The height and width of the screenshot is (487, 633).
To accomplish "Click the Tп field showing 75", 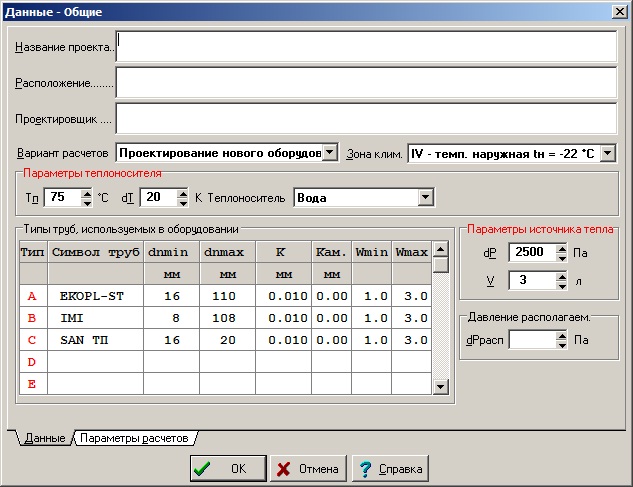I will coord(63,197).
